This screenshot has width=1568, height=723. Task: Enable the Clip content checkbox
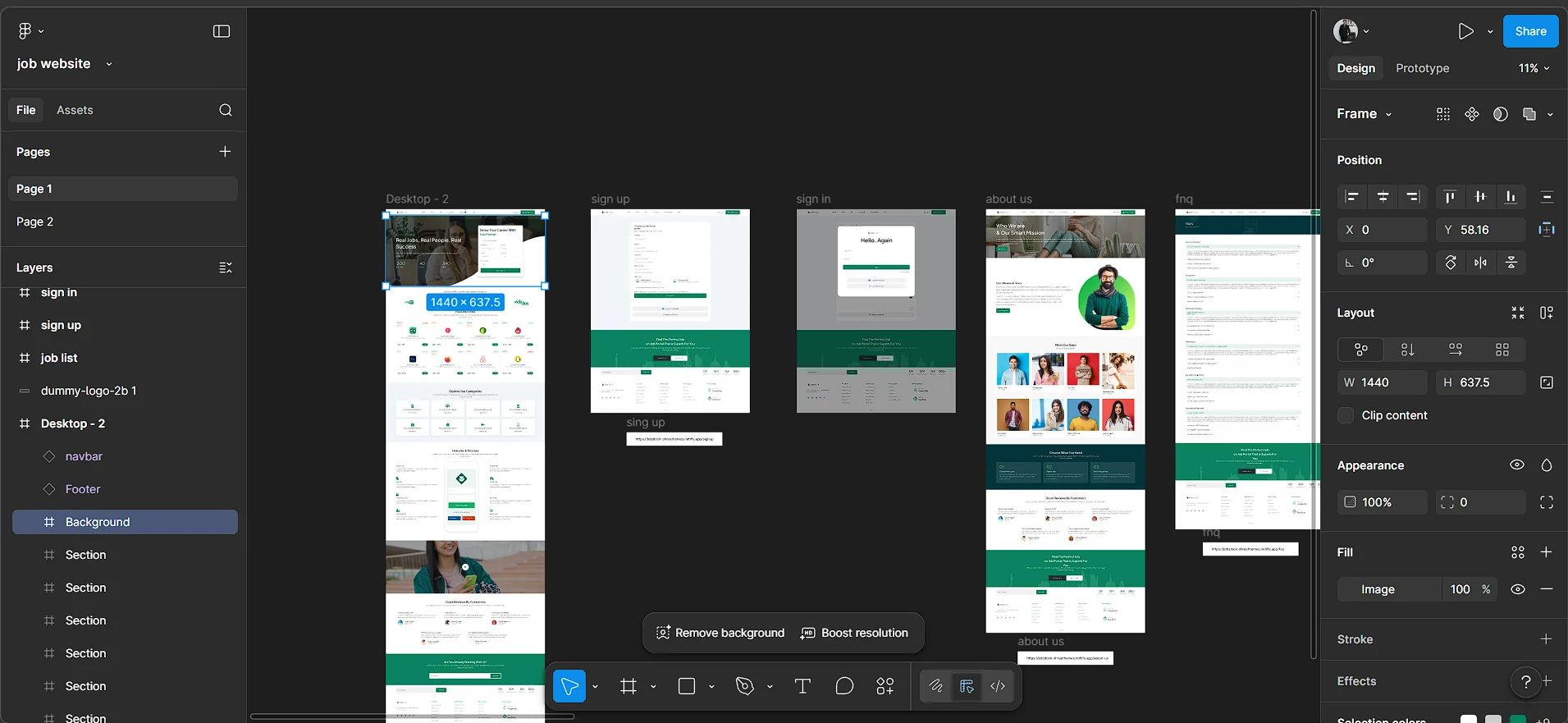point(1346,415)
